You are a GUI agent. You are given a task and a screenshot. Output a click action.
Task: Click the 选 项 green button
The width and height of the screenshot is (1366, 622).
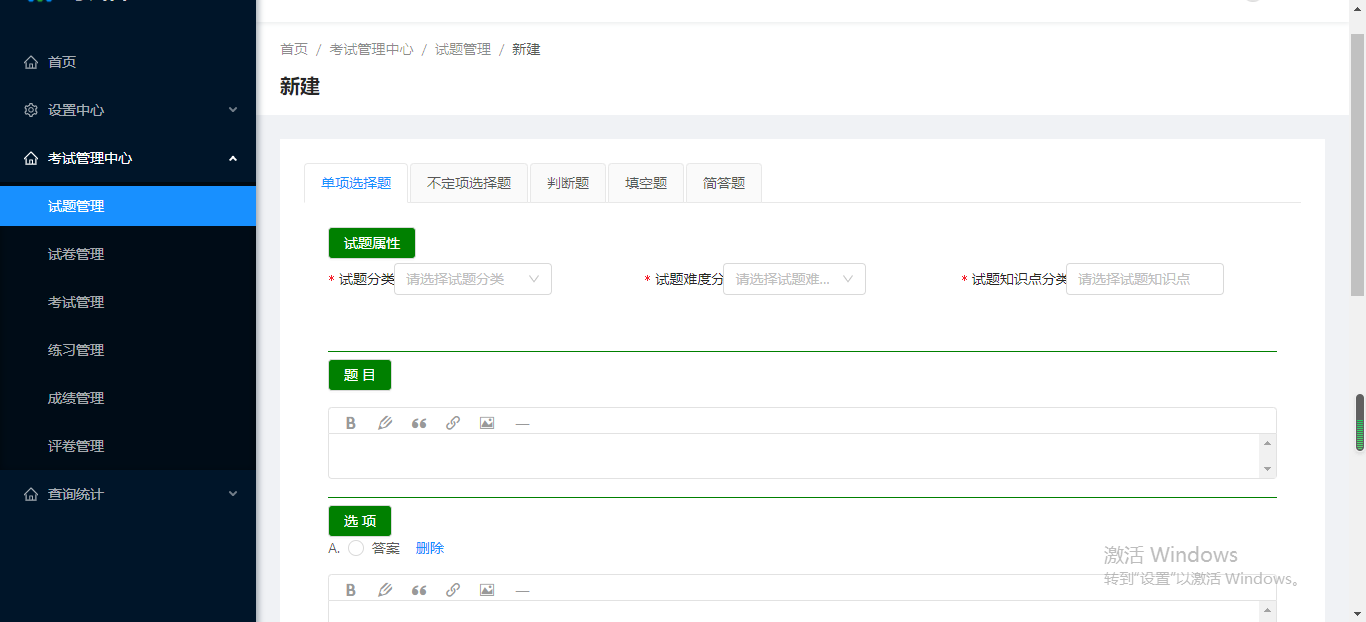click(x=360, y=521)
